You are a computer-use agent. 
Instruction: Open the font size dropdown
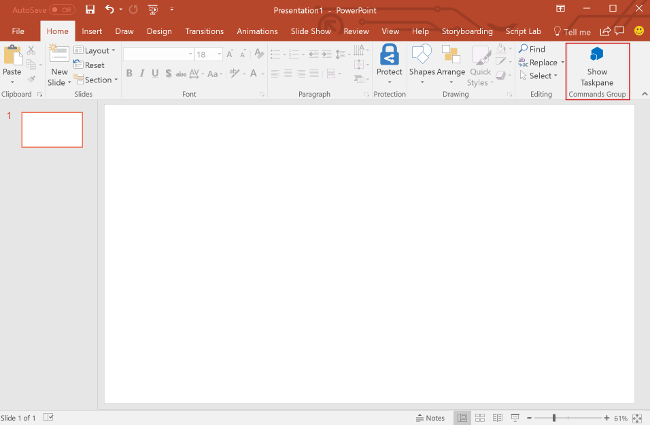219,54
